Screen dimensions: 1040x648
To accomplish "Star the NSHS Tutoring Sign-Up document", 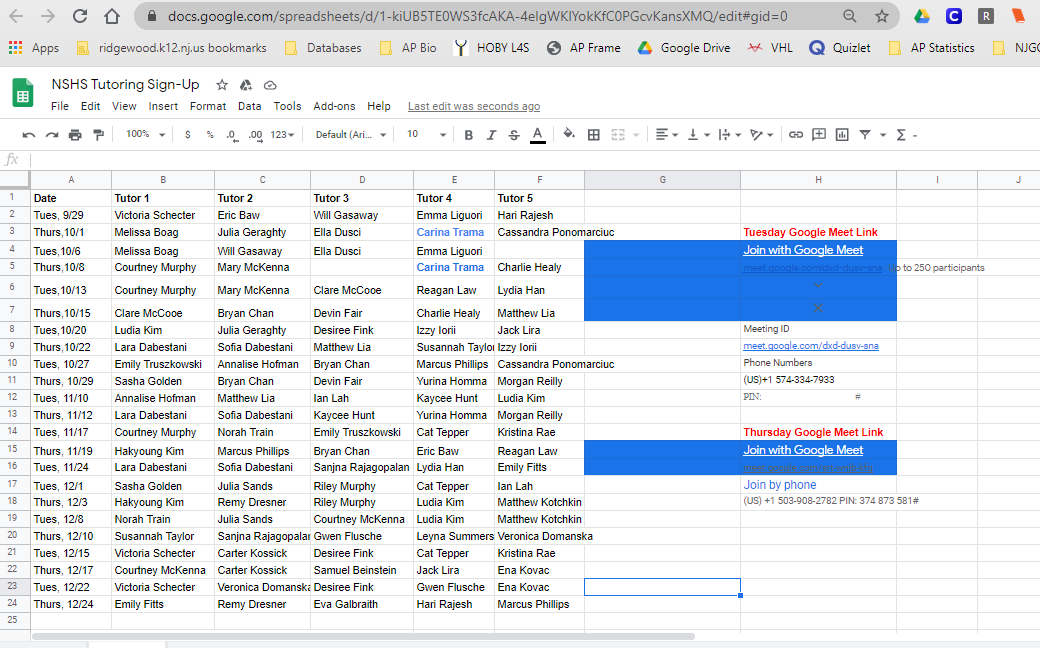I will 222,85.
